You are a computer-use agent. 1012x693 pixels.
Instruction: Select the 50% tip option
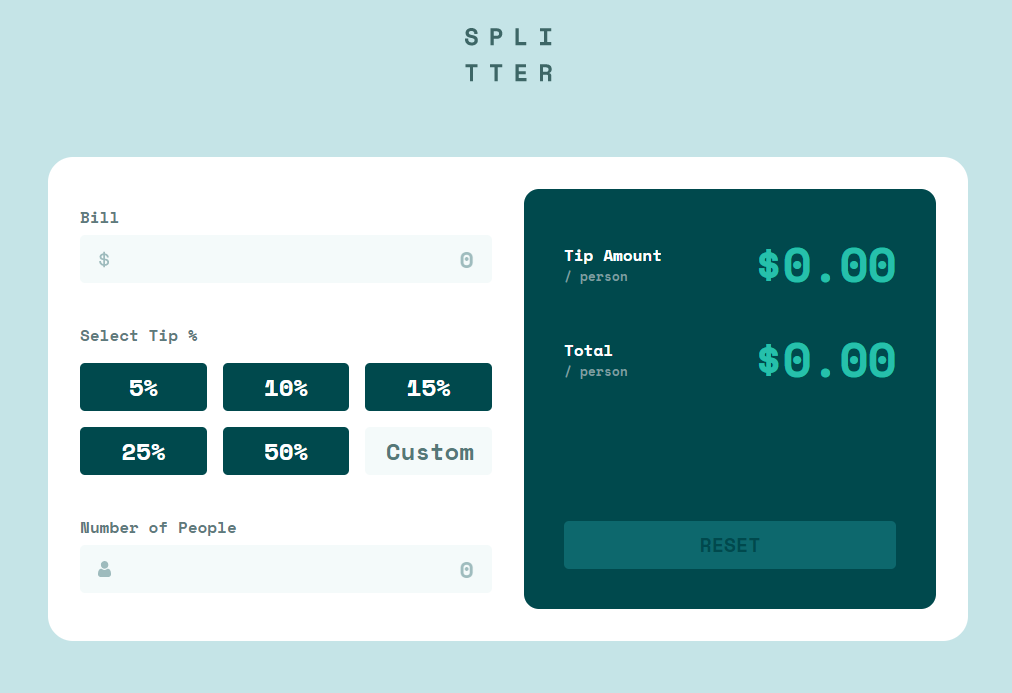click(286, 451)
